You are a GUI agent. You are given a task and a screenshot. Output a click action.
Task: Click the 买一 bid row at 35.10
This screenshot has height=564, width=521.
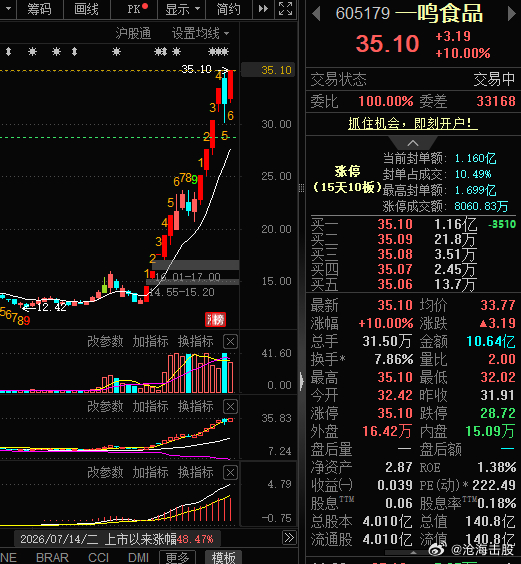413,224
